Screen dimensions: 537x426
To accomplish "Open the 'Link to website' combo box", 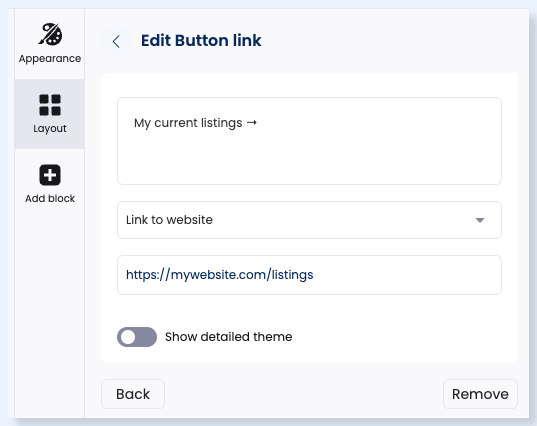I will point(309,220).
